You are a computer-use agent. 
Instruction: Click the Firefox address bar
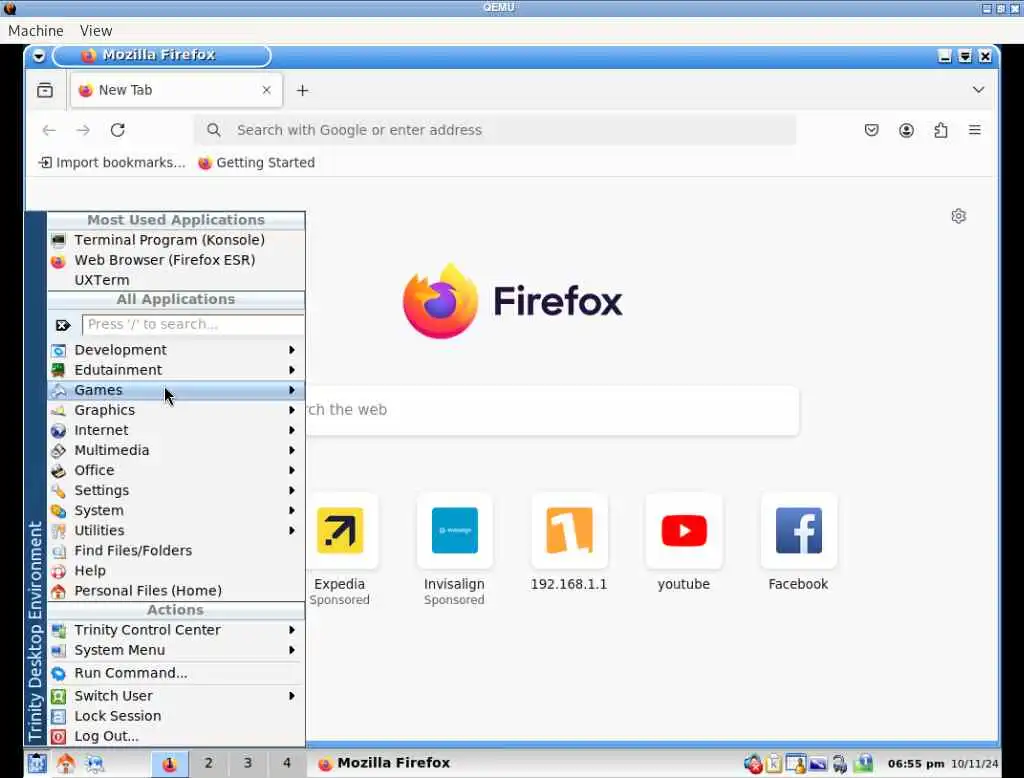[x=495, y=130]
